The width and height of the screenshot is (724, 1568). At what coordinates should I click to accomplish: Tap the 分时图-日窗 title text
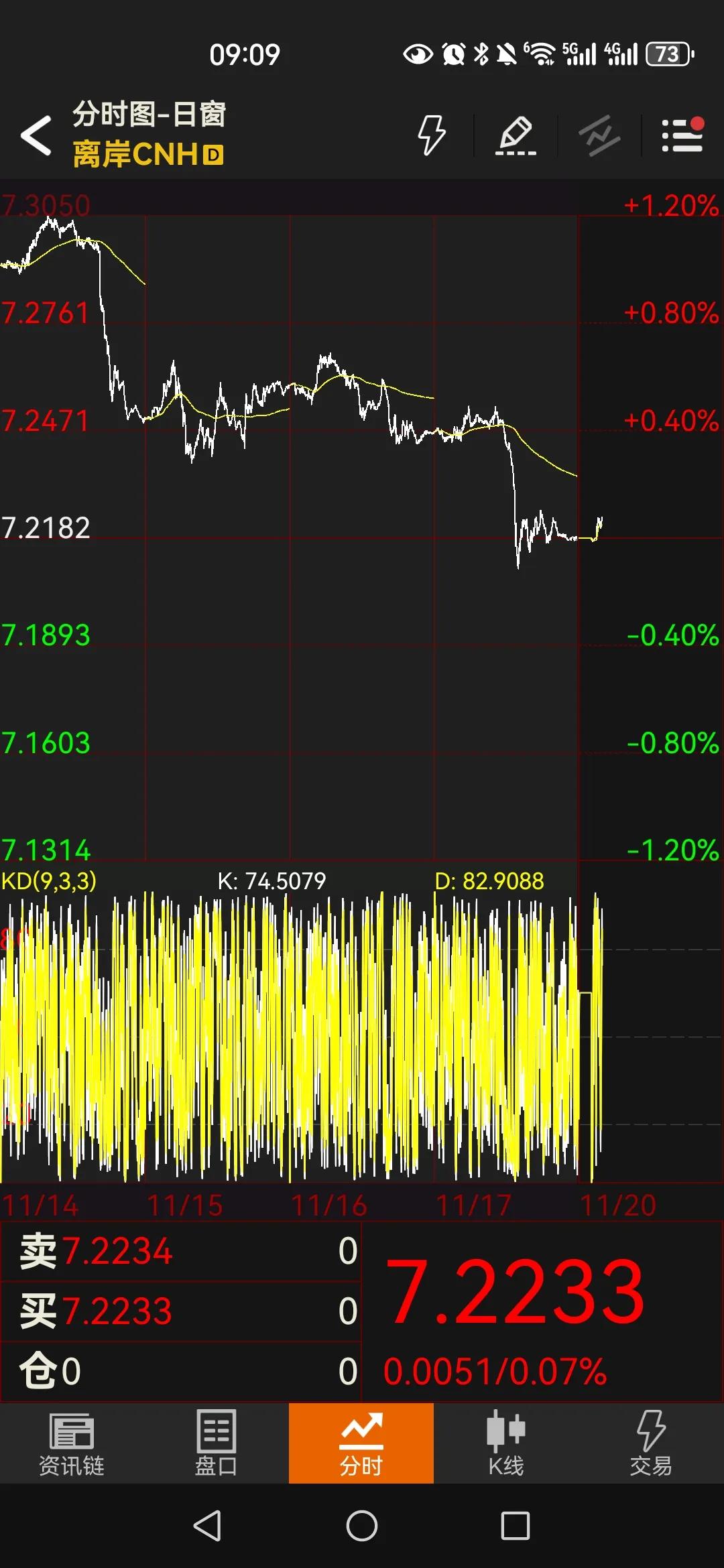pyautogui.click(x=149, y=114)
